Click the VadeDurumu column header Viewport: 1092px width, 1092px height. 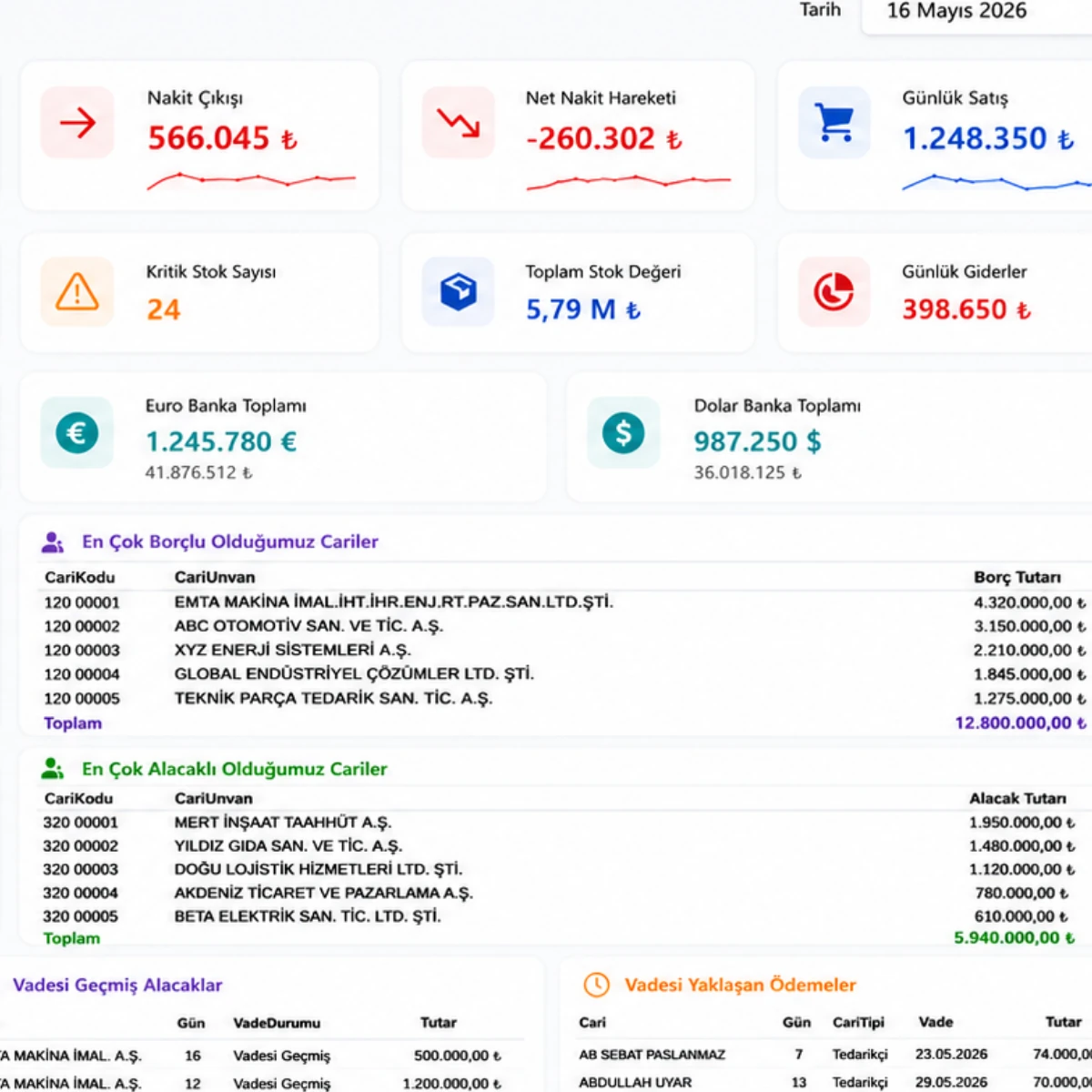(x=277, y=1023)
